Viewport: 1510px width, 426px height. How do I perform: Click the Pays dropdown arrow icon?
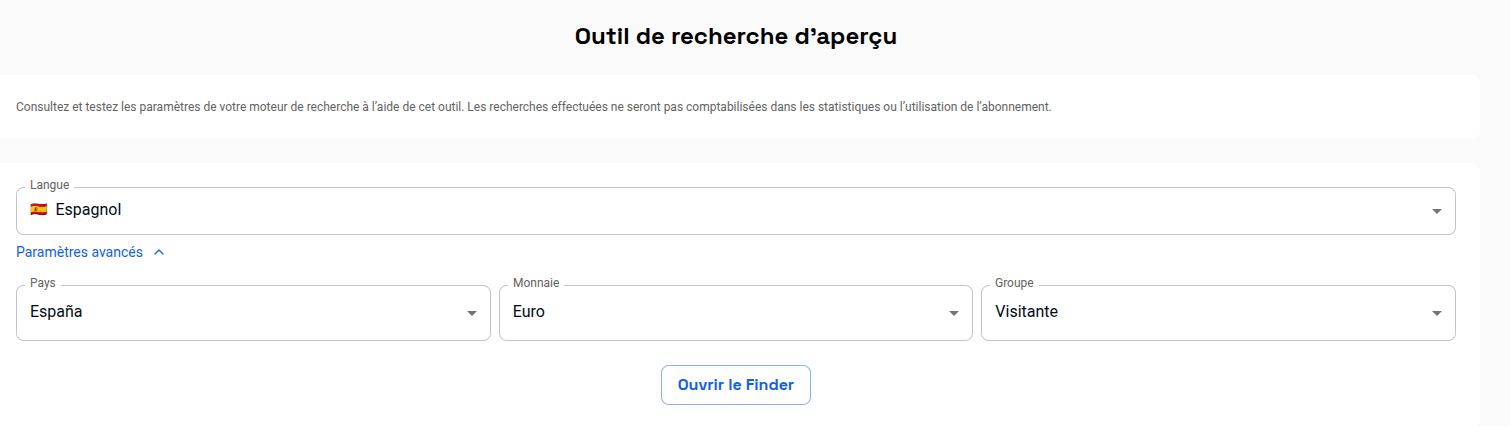click(472, 313)
